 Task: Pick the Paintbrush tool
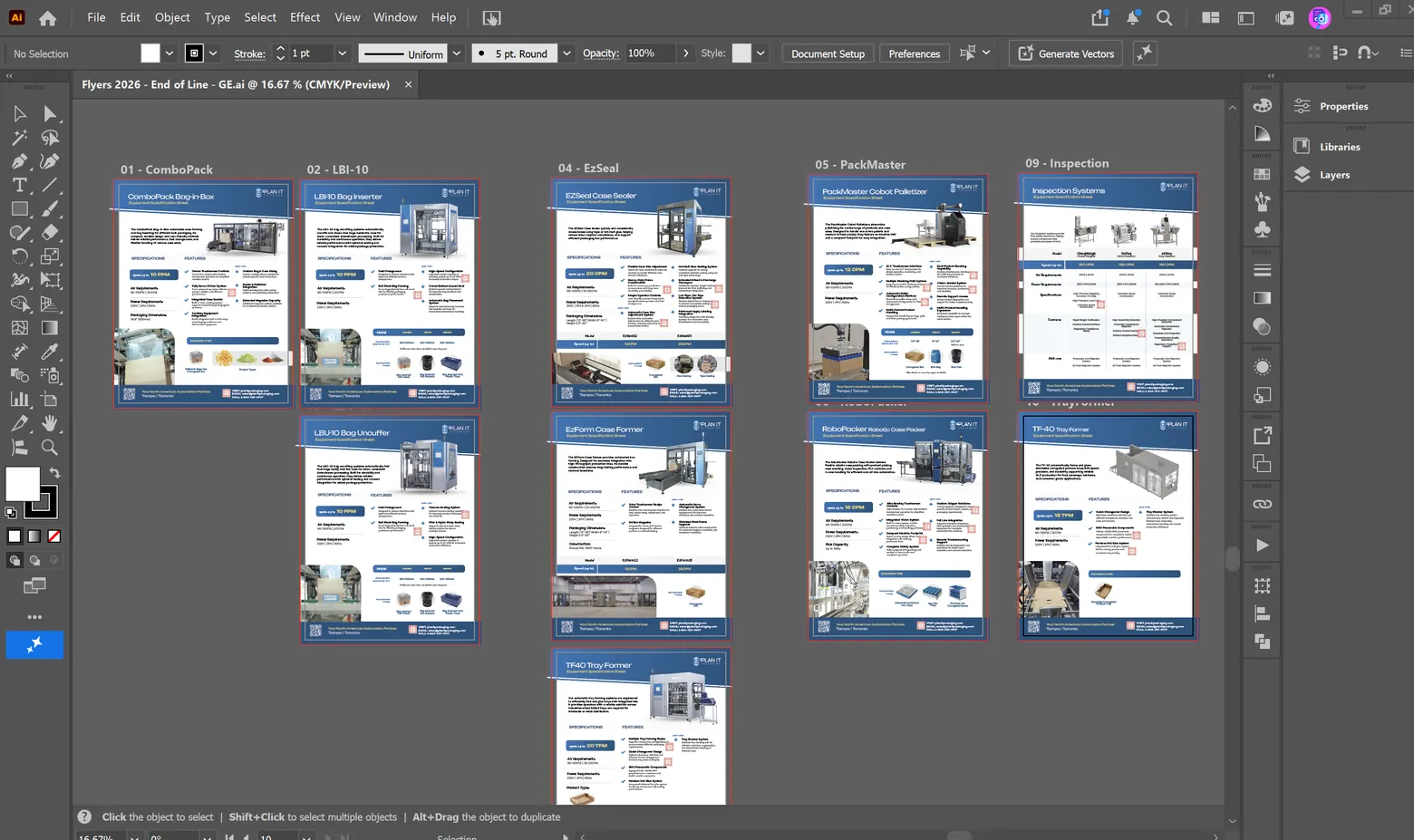tap(50, 208)
